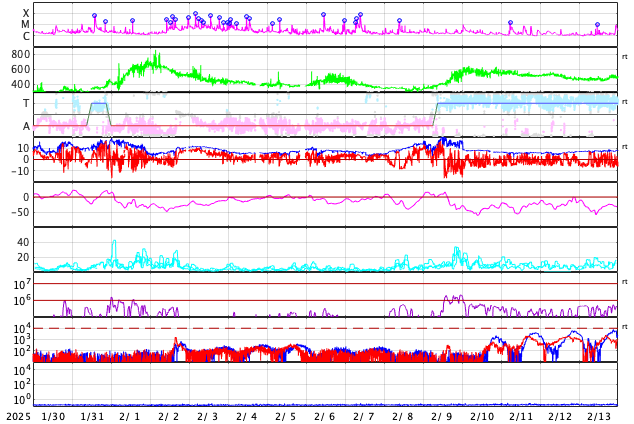Click the 20 tick label on cyan plot

(x=23, y=257)
